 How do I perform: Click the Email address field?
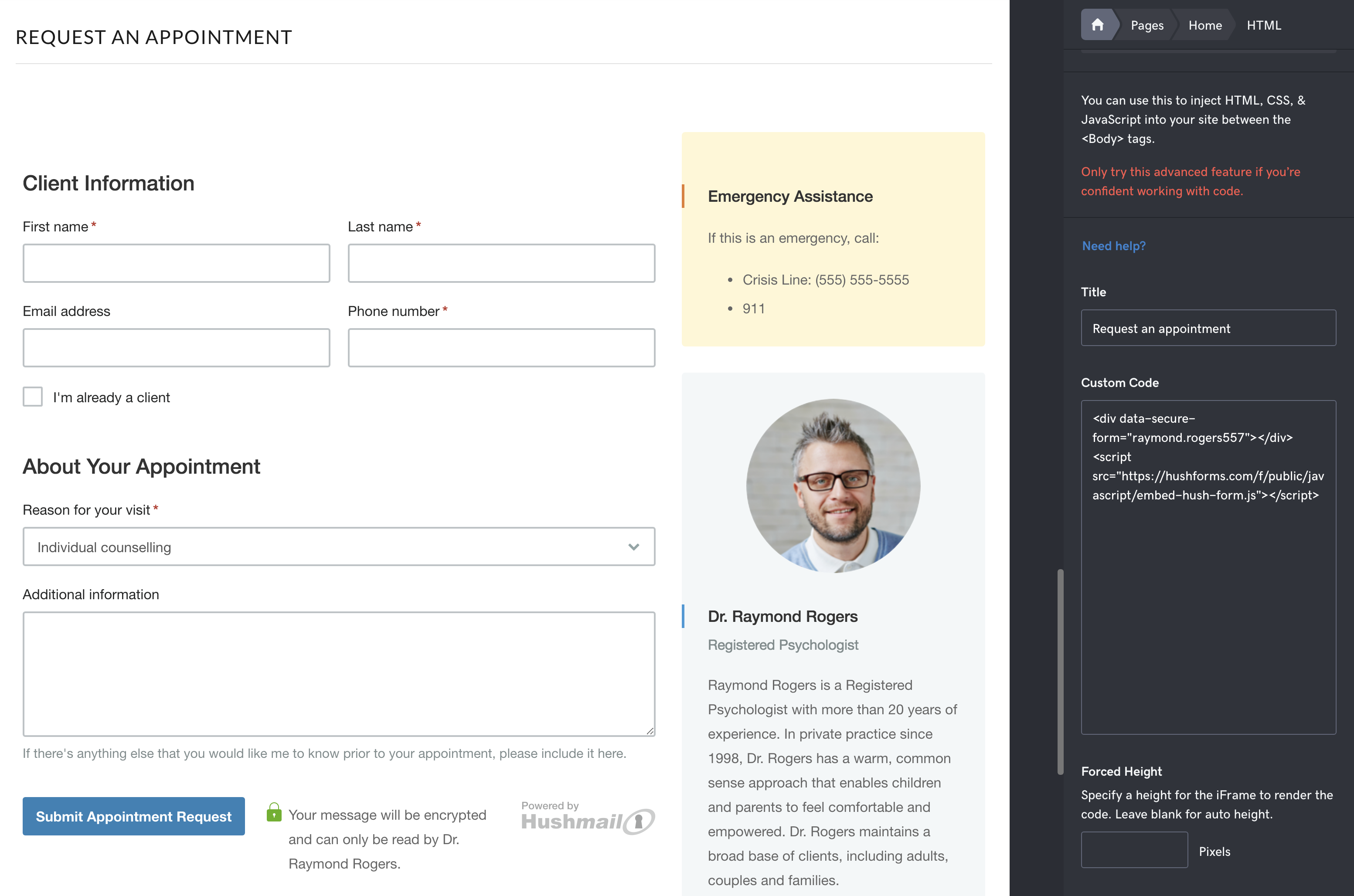176,347
